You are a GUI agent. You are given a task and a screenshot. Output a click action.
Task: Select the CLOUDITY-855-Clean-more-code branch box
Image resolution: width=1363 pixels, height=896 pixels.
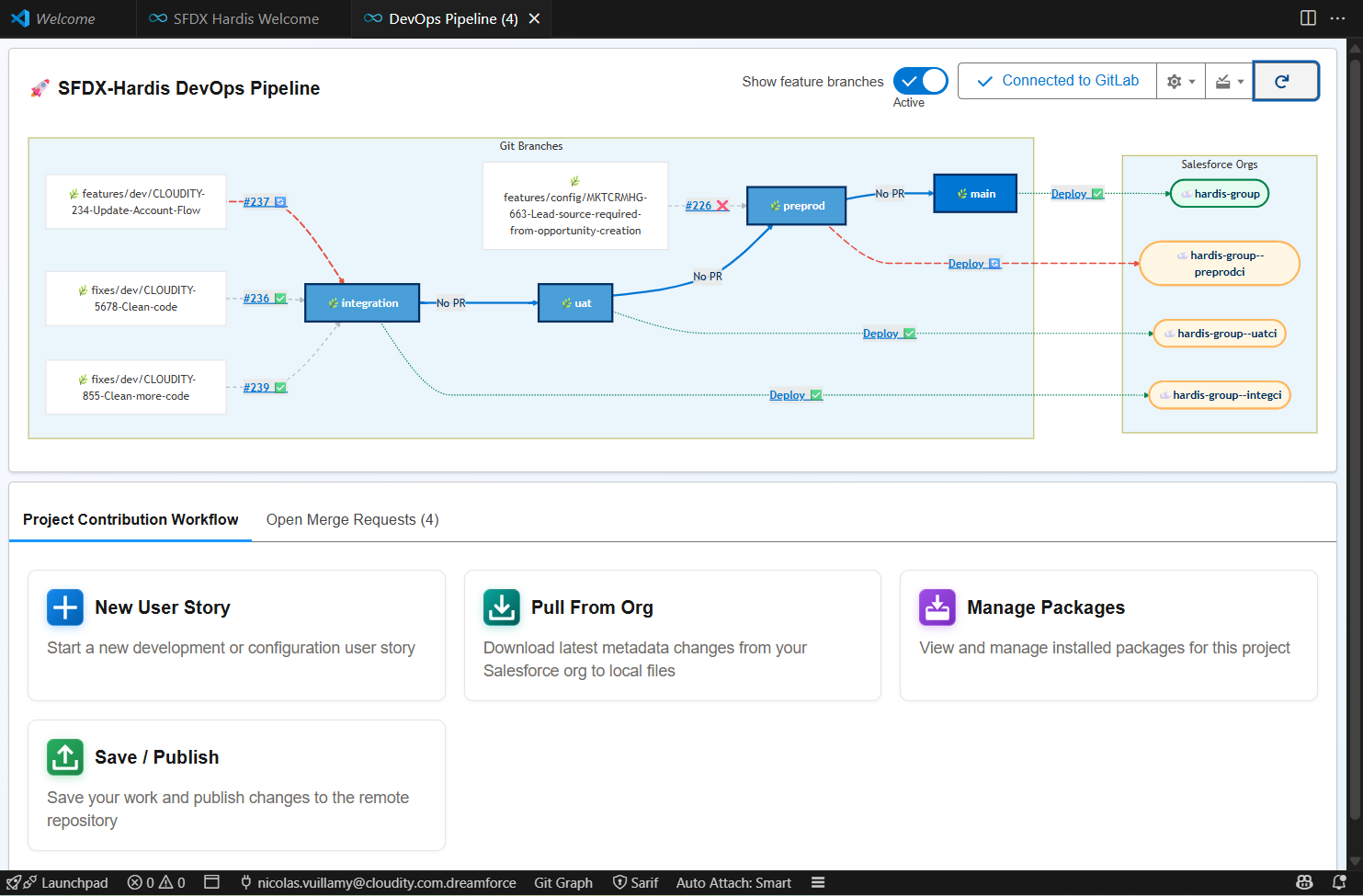(x=136, y=387)
